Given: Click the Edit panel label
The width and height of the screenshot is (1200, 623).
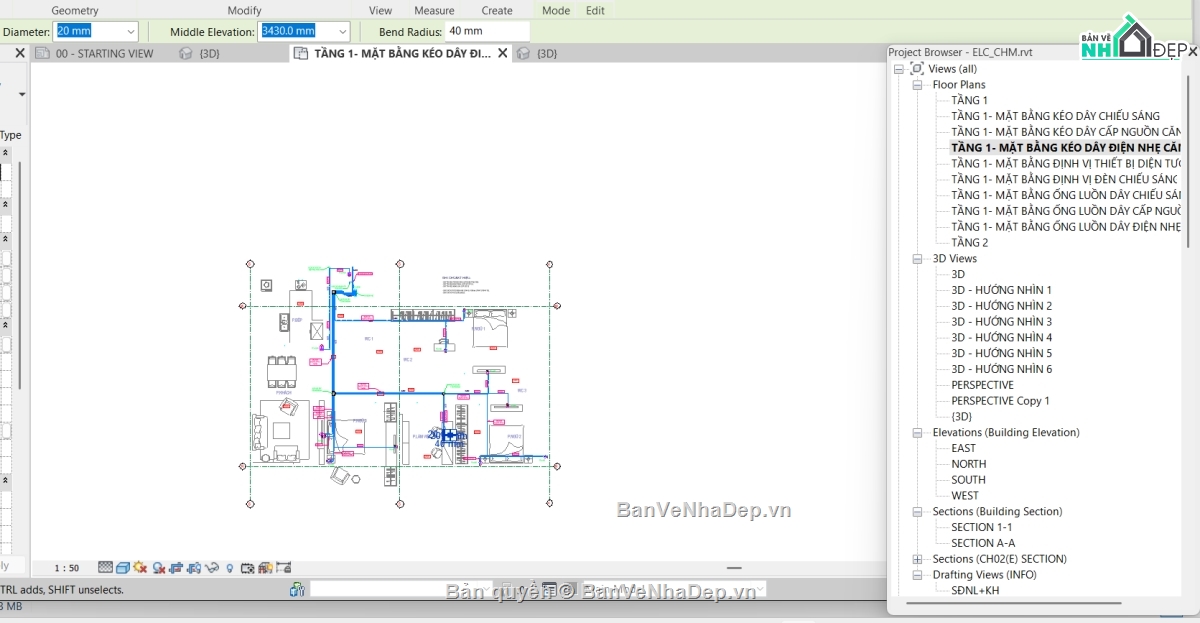Looking at the screenshot, I should pyautogui.click(x=595, y=10).
